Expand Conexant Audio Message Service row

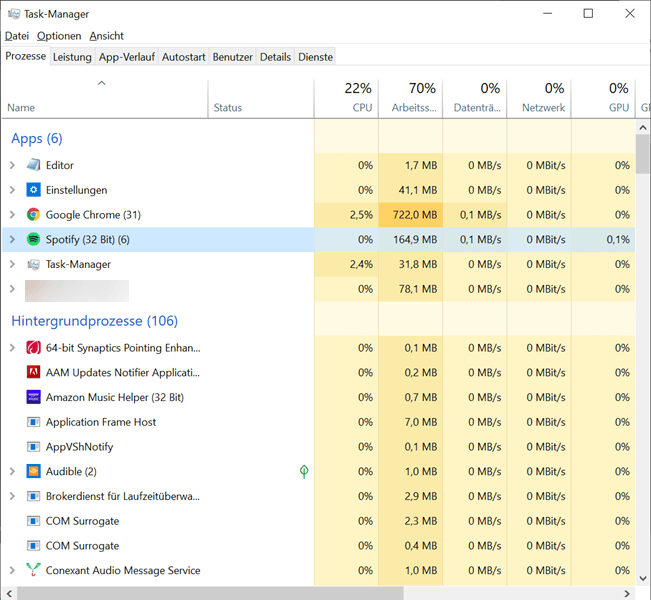(x=12, y=570)
